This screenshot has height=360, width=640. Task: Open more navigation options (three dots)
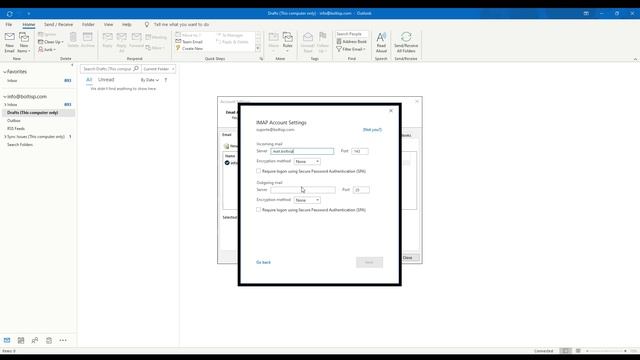63,340
